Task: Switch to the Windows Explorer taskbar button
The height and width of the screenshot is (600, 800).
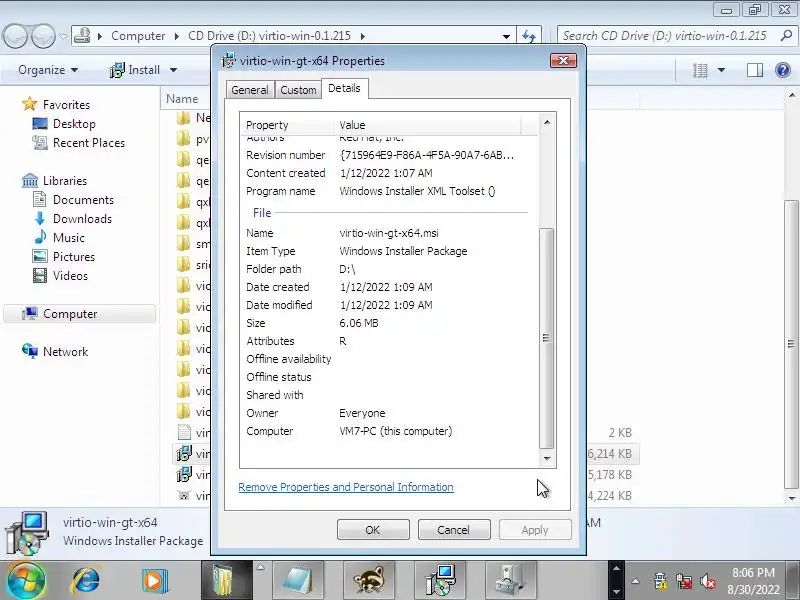Action: click(226, 581)
